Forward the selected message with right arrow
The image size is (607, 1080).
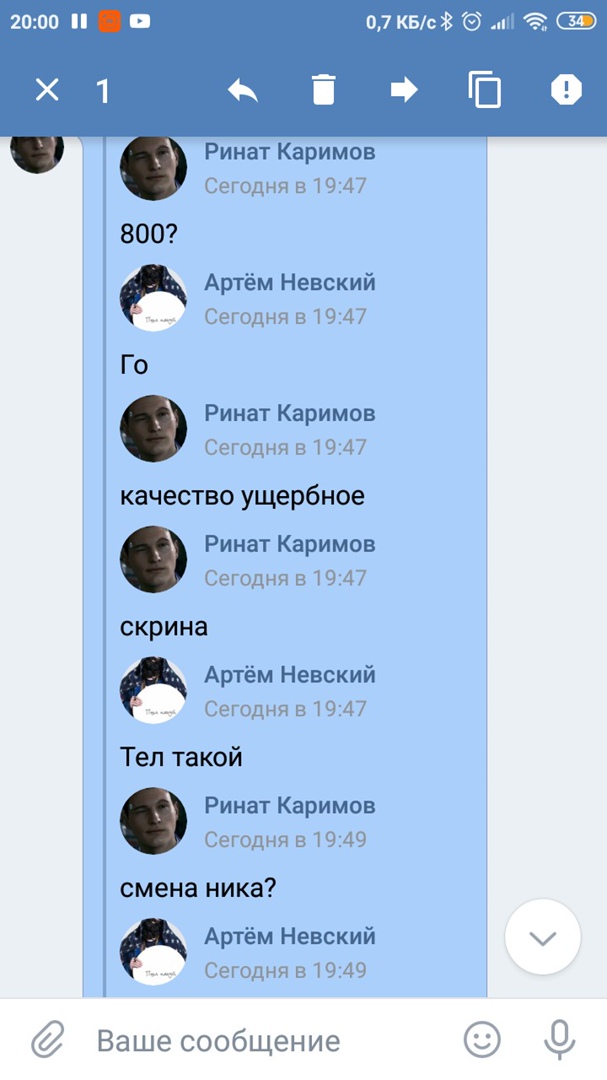404,90
